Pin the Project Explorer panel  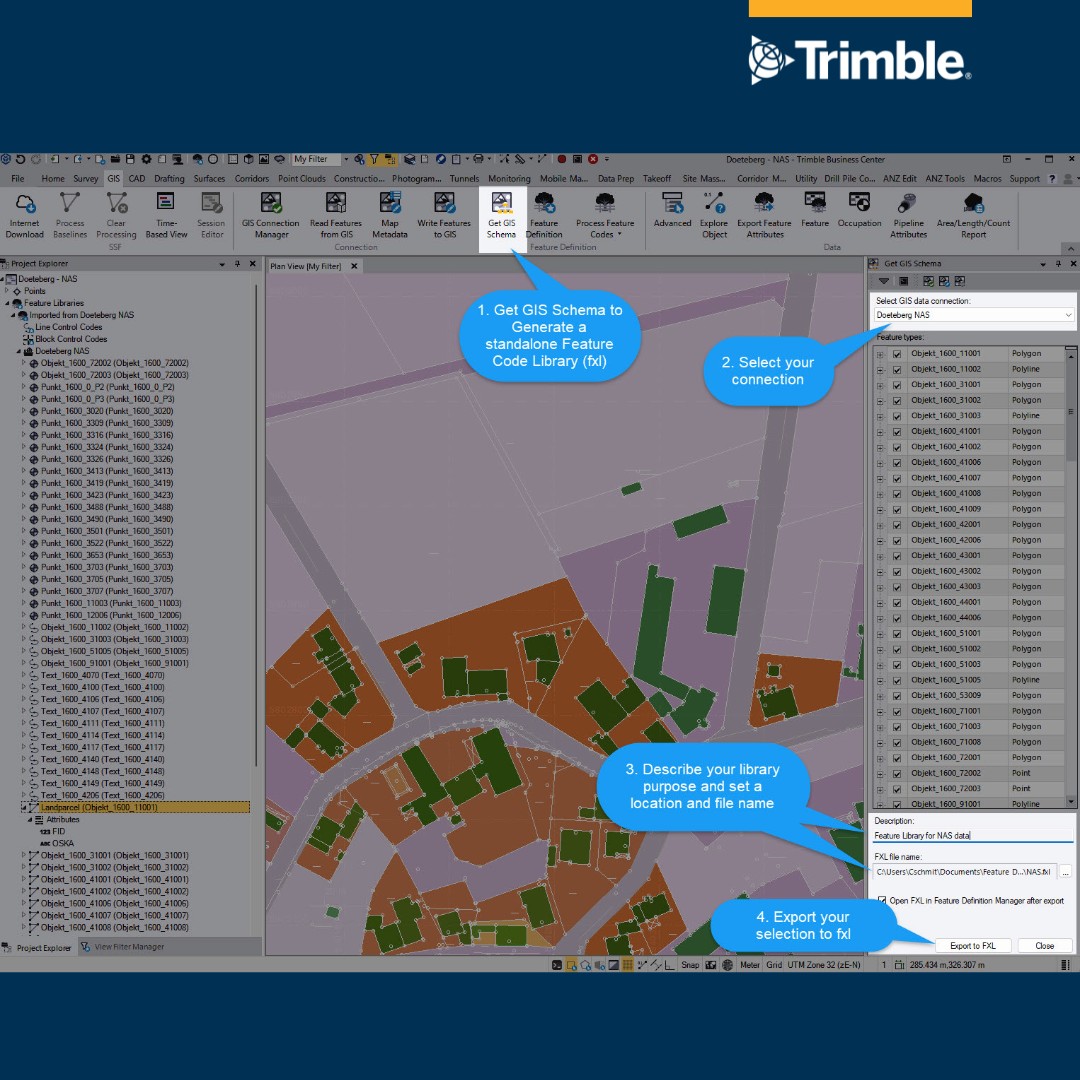[x=237, y=264]
